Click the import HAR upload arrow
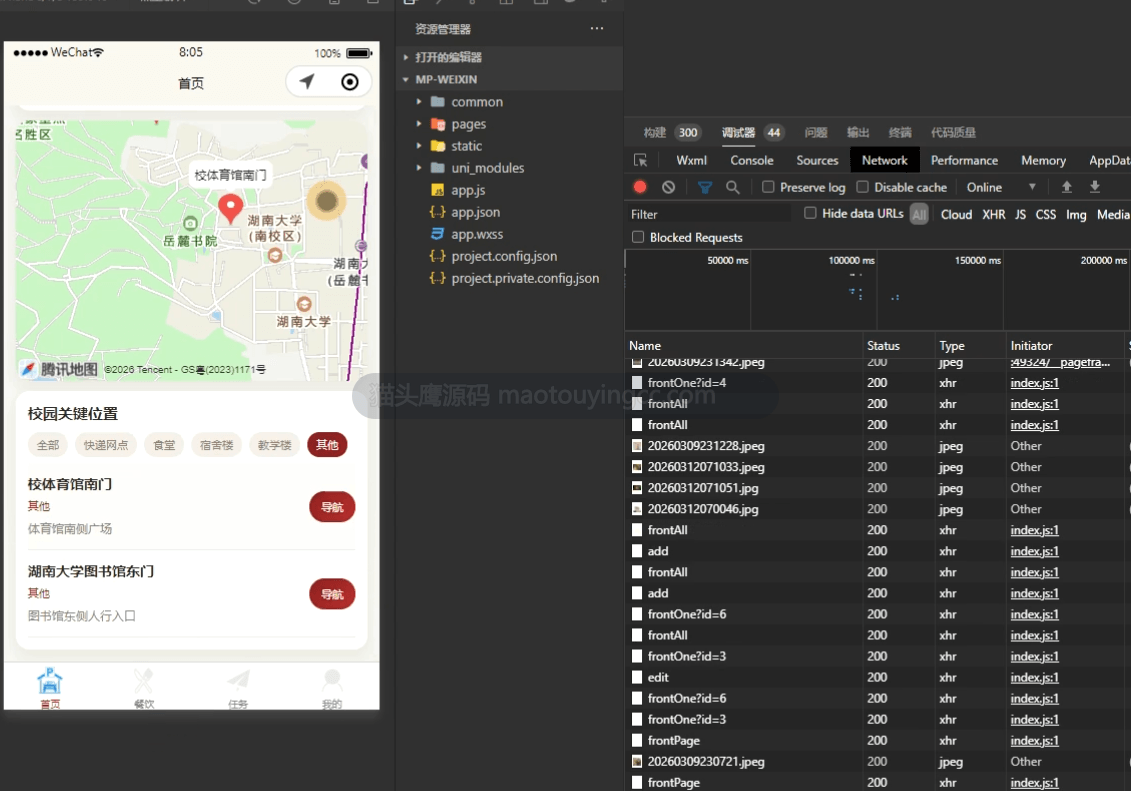The image size is (1131, 791). click(1066, 187)
